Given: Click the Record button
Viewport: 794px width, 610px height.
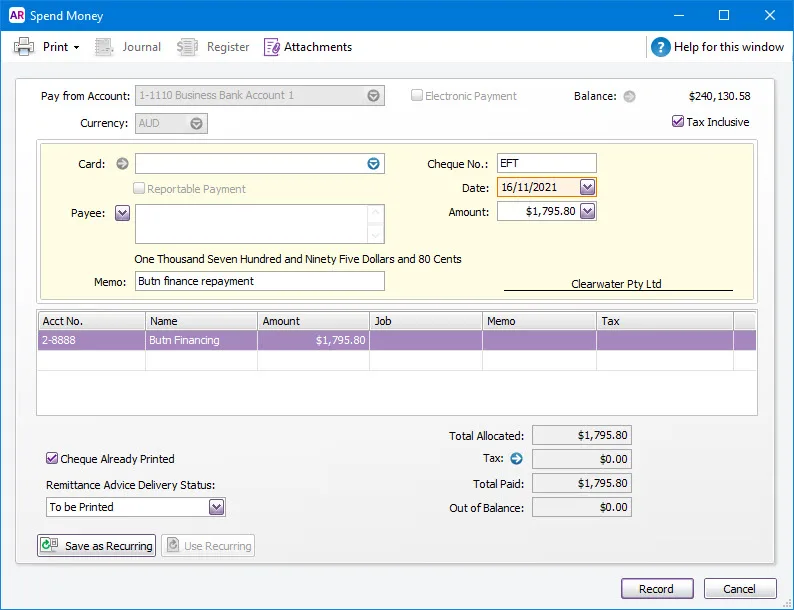Looking at the screenshot, I should coord(657,589).
